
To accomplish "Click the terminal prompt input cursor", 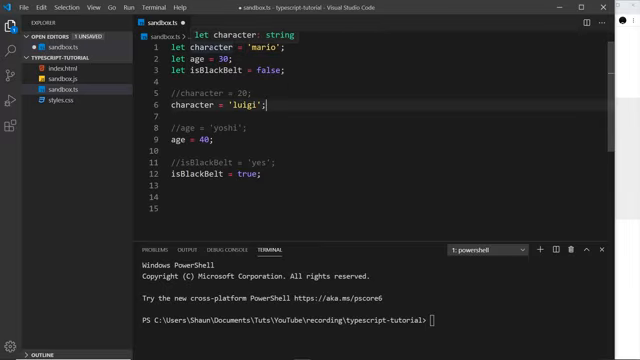I will point(432,320).
